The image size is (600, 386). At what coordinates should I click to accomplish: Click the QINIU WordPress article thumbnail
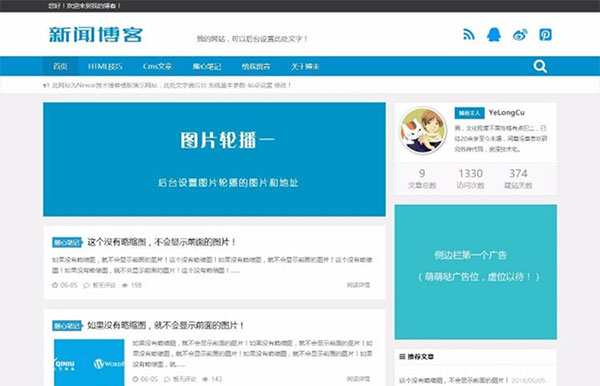(x=89, y=362)
